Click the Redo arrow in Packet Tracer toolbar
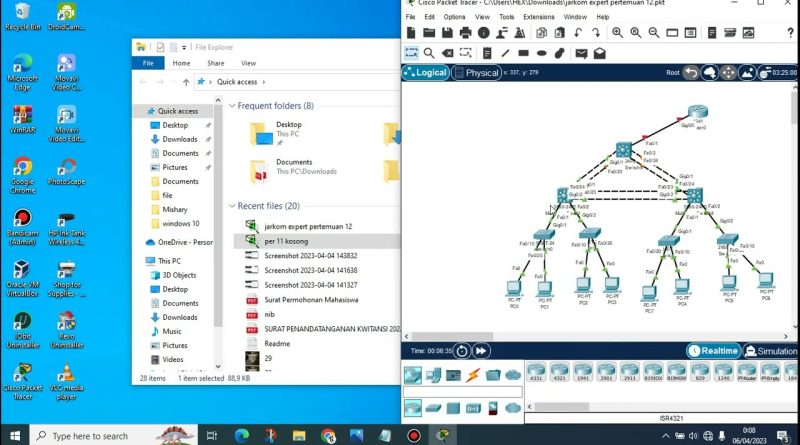The image size is (800, 445). [596, 33]
